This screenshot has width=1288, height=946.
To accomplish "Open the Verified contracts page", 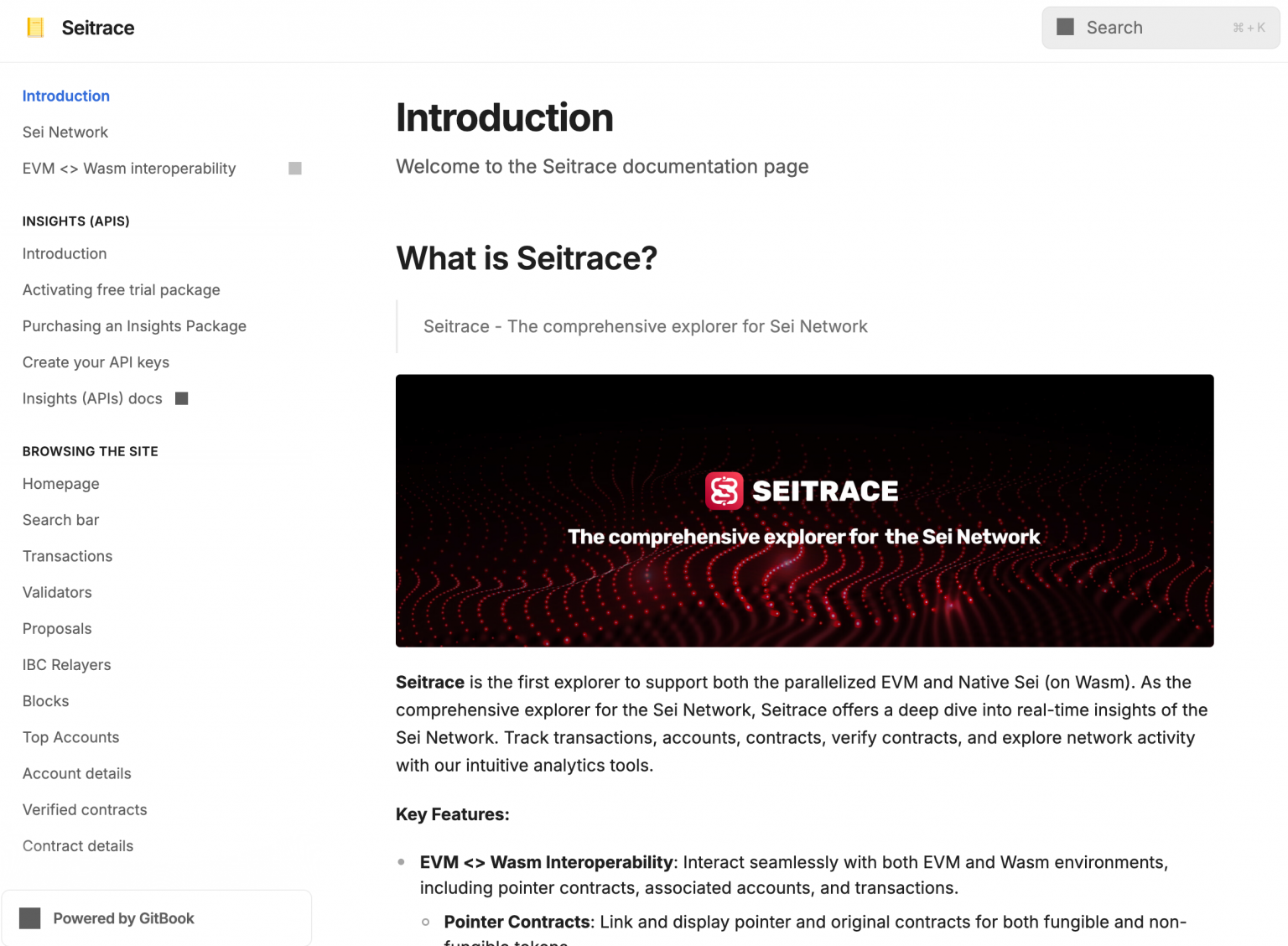I will (x=85, y=809).
